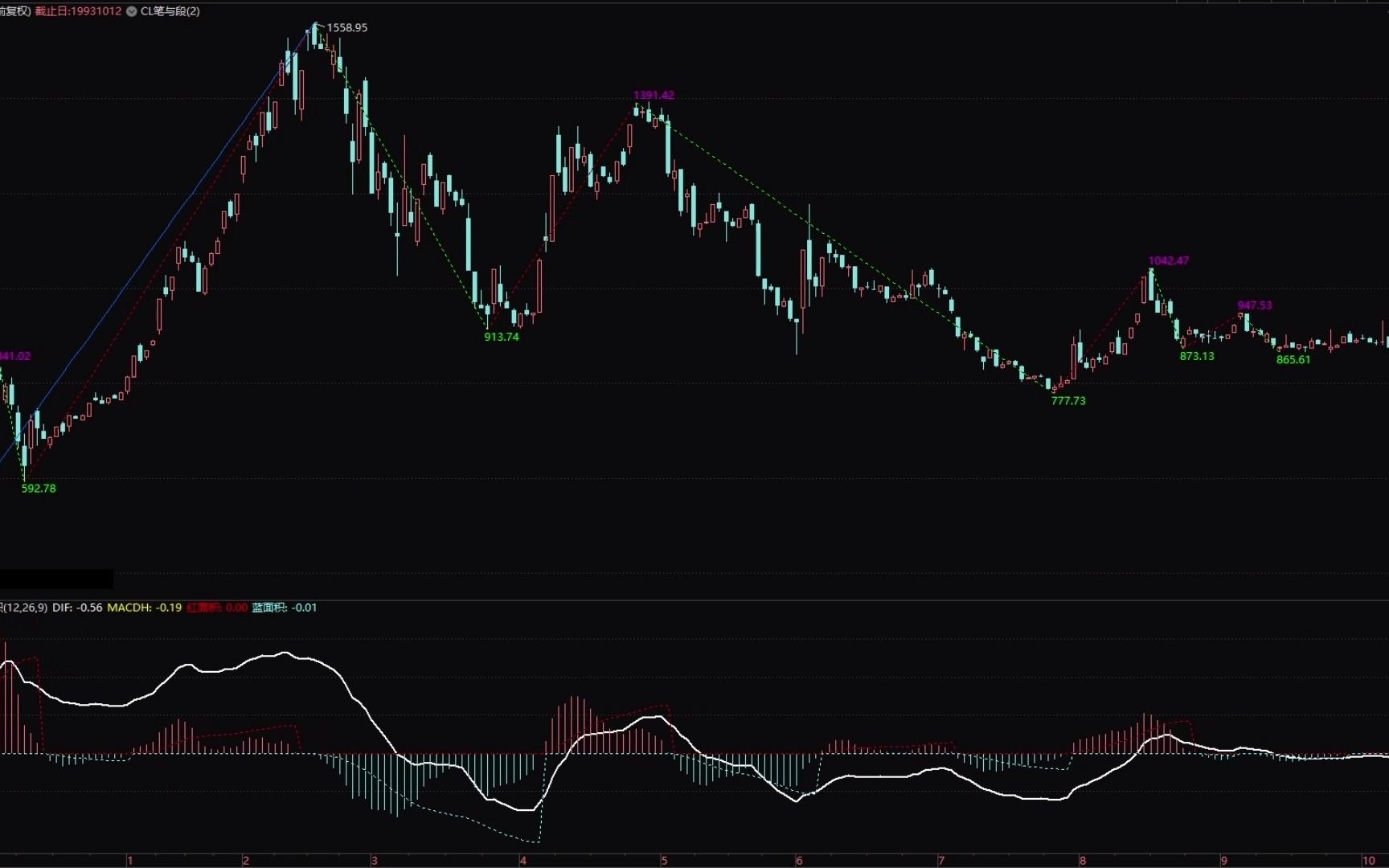Select month 3 marker on time axis
The width and height of the screenshot is (1389, 868).
click(x=374, y=861)
